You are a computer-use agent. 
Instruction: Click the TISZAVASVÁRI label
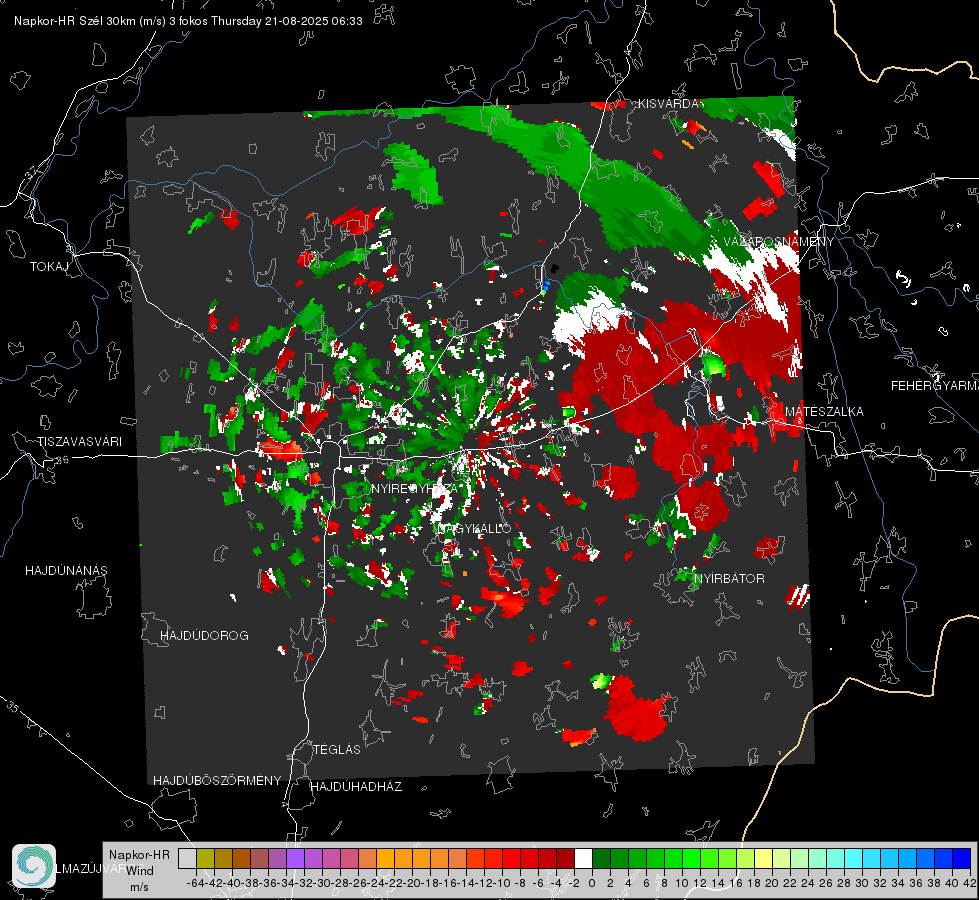pyautogui.click(x=79, y=442)
